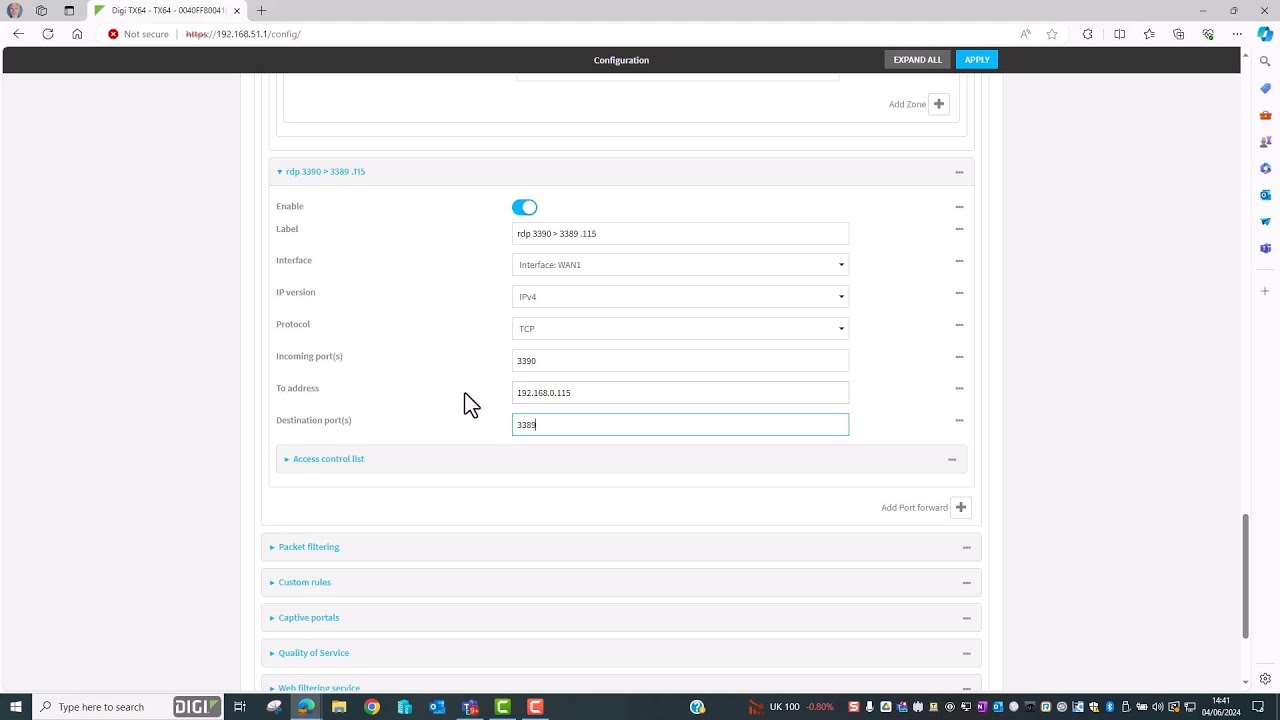Screen dimensions: 1280x720
Task: Open options menu for Access control list
Action: pyautogui.click(x=952, y=459)
